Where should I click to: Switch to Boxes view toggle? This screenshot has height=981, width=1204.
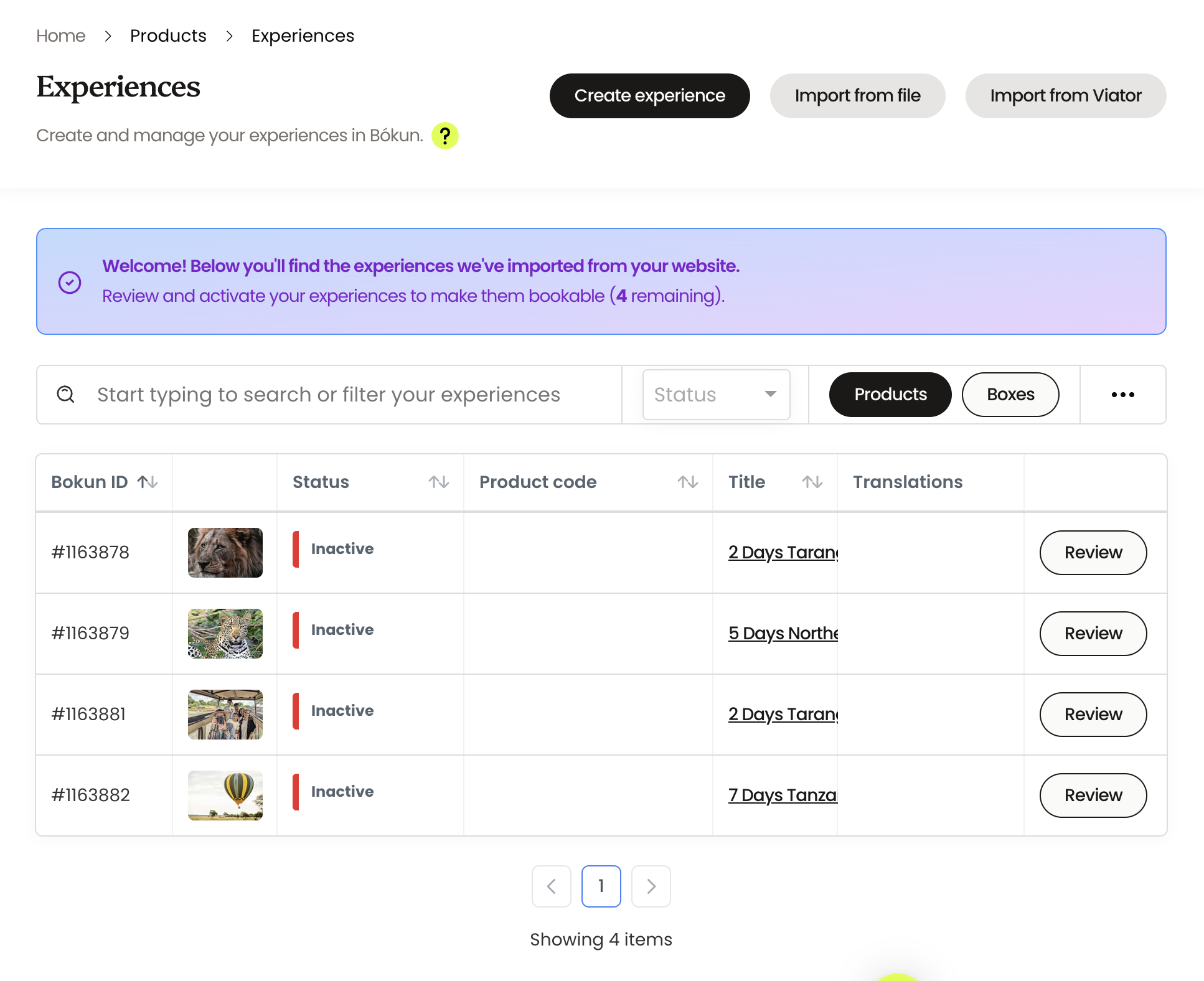(1010, 395)
